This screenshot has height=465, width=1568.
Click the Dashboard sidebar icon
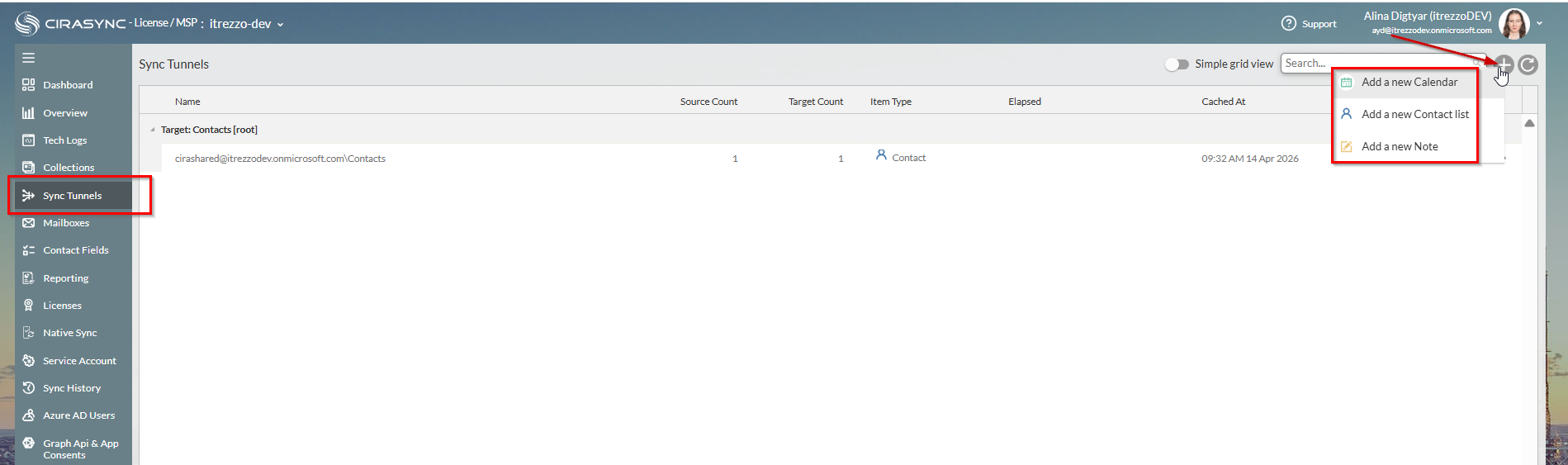[28, 84]
